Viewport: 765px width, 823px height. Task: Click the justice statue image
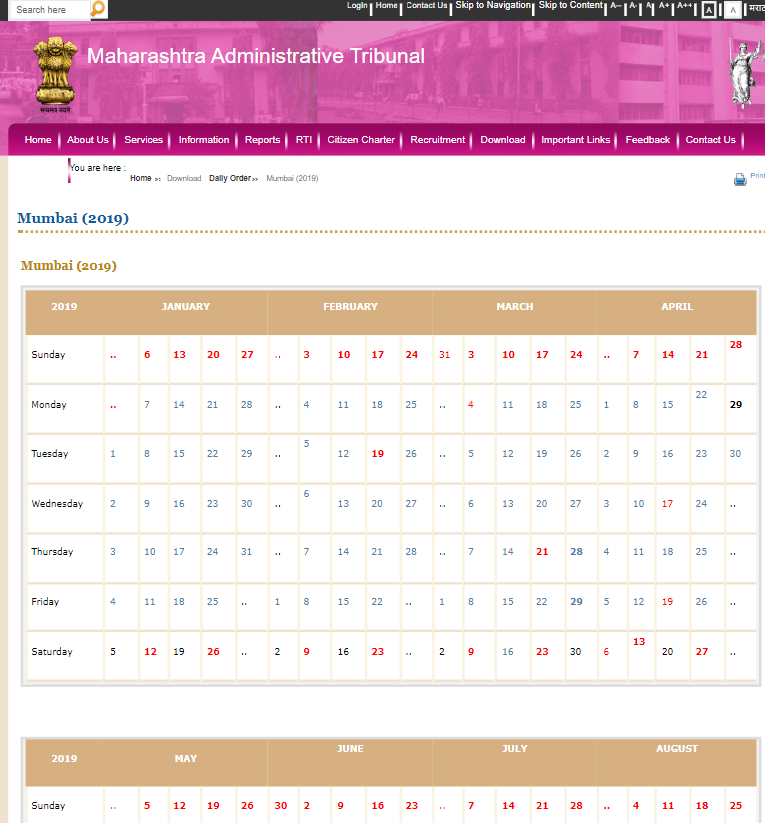[x=743, y=72]
